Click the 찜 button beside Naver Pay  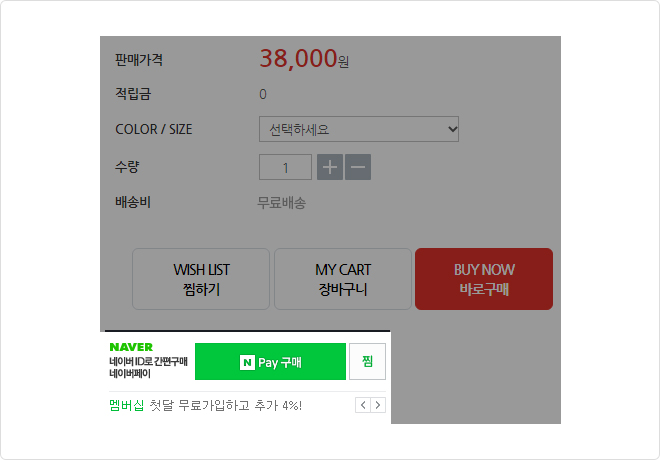[367, 362]
